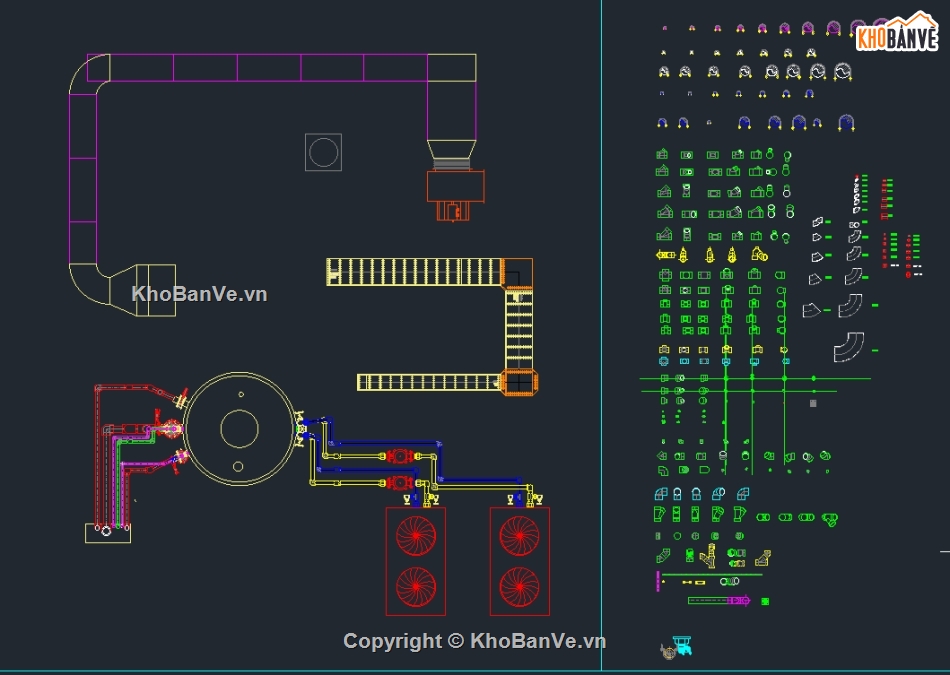Pick the lower red pump on the pipeline

(x=399, y=483)
